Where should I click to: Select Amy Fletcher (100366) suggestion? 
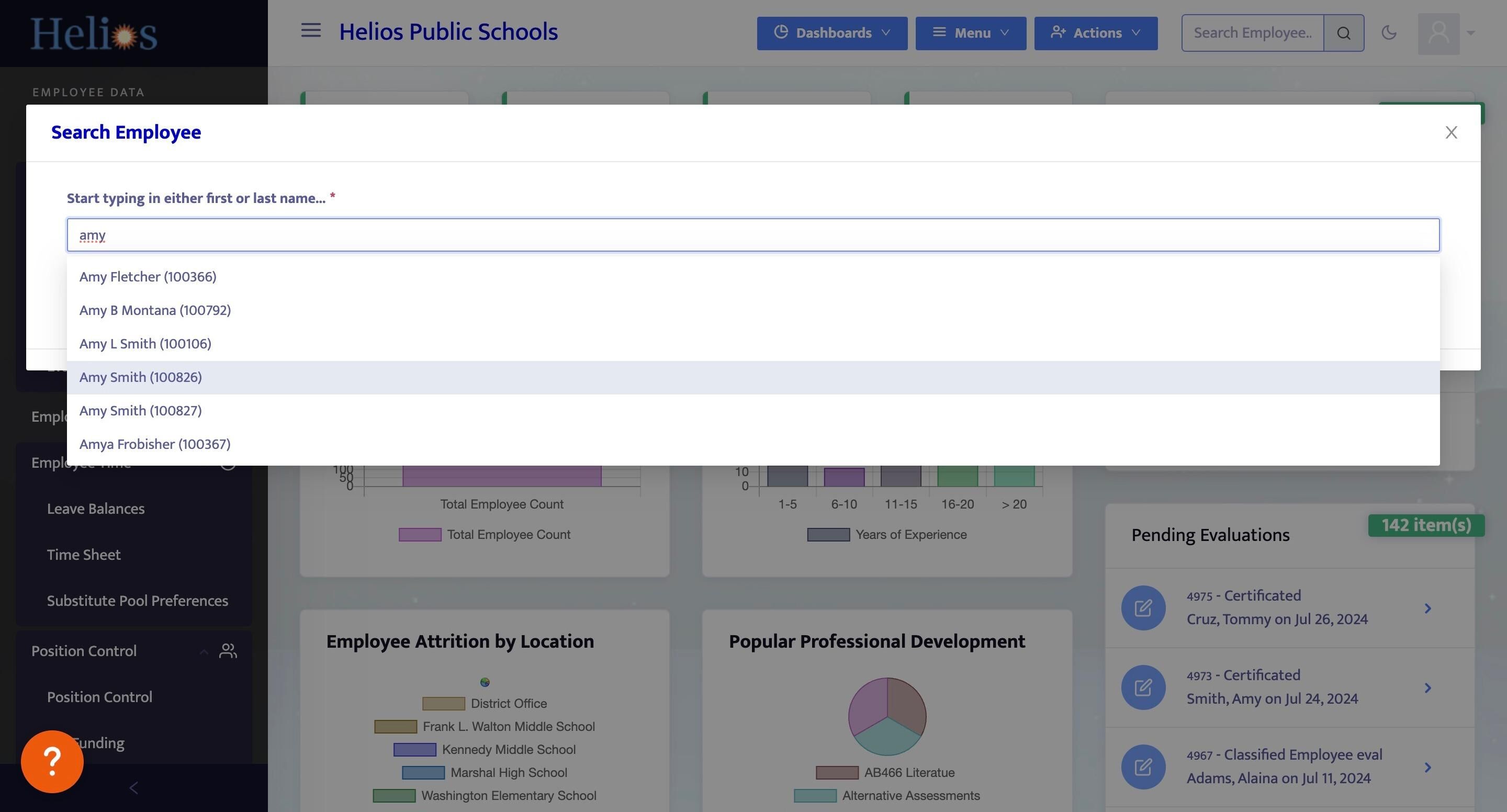tap(148, 277)
